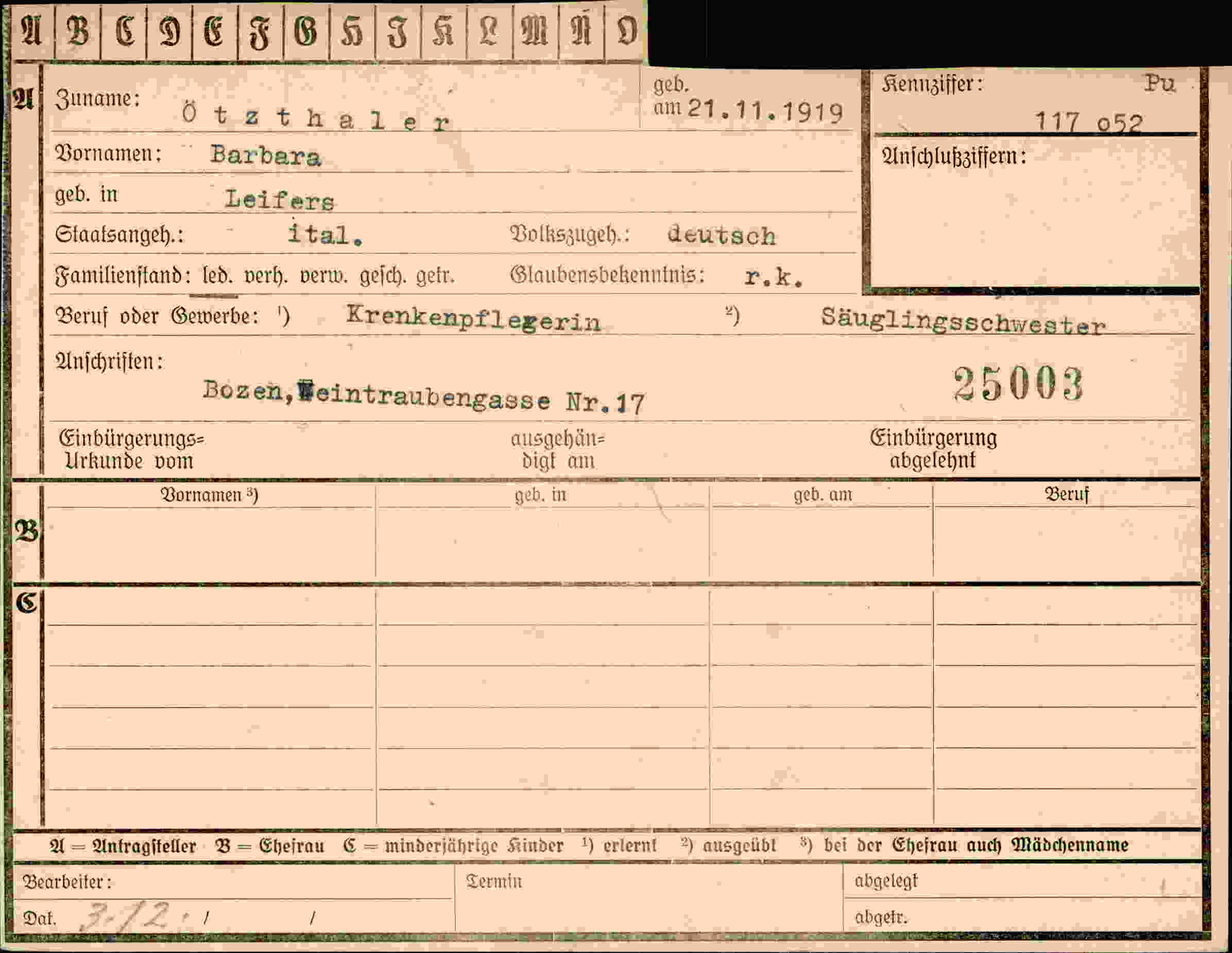The height and width of the screenshot is (953, 1232).
Task: Click the top alphabet index tab O
Action: pyautogui.click(x=626, y=30)
